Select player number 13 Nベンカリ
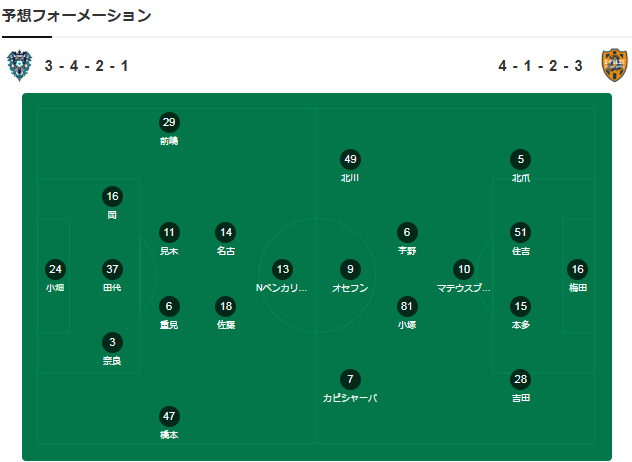 (x=283, y=269)
